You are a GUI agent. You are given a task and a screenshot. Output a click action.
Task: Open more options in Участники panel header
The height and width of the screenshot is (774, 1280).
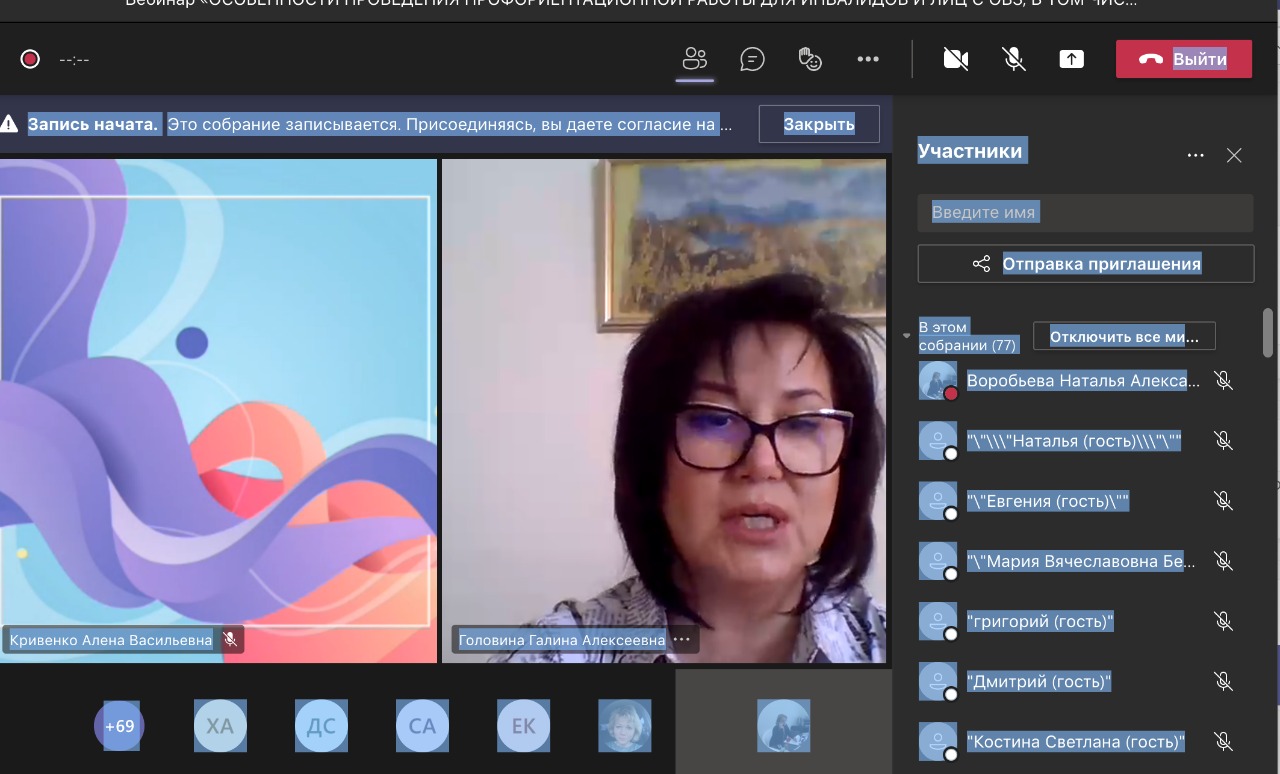pyautogui.click(x=1195, y=155)
